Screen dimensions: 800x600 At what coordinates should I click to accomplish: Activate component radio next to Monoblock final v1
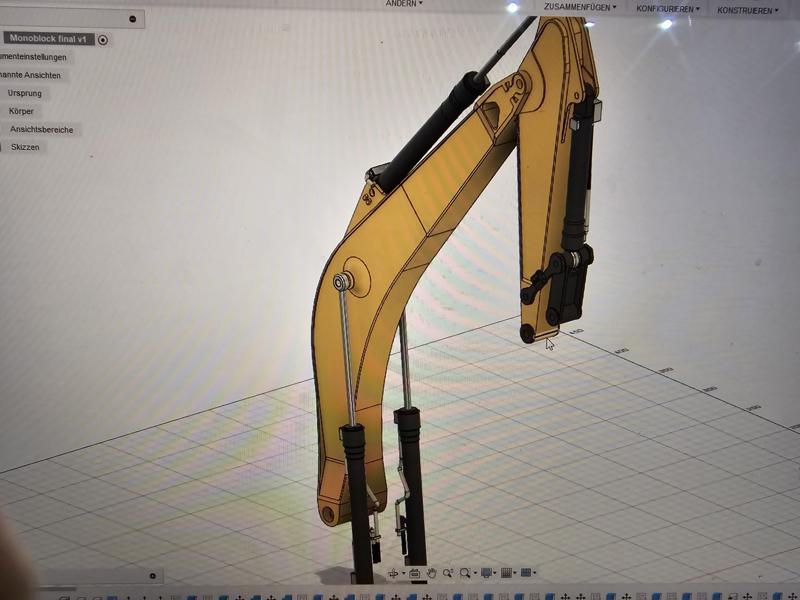[x=103, y=40]
